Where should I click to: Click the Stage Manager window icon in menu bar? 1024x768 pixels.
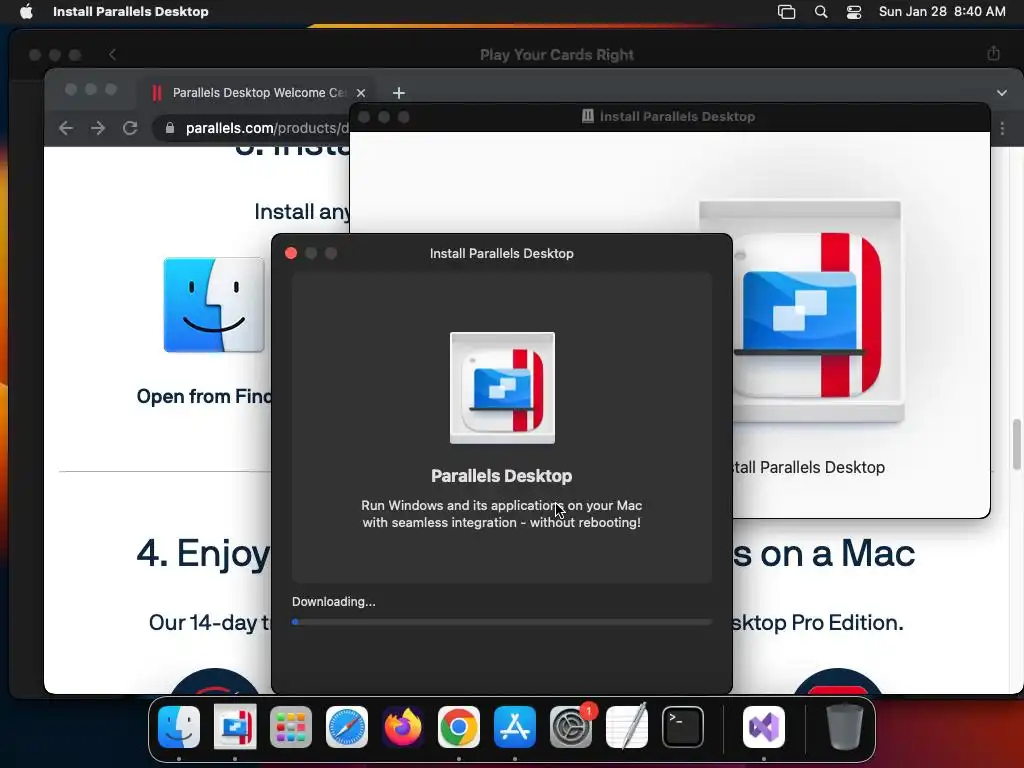pos(786,12)
